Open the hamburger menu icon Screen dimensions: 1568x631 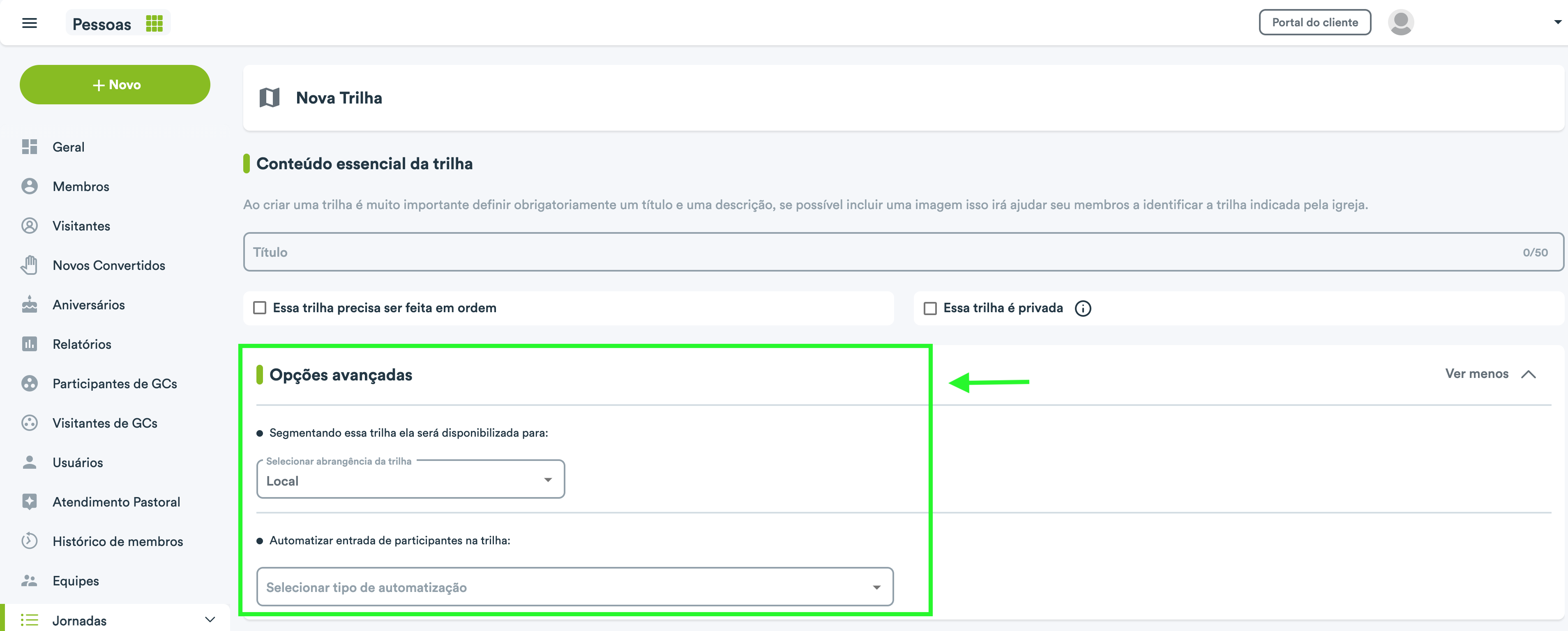[x=29, y=23]
